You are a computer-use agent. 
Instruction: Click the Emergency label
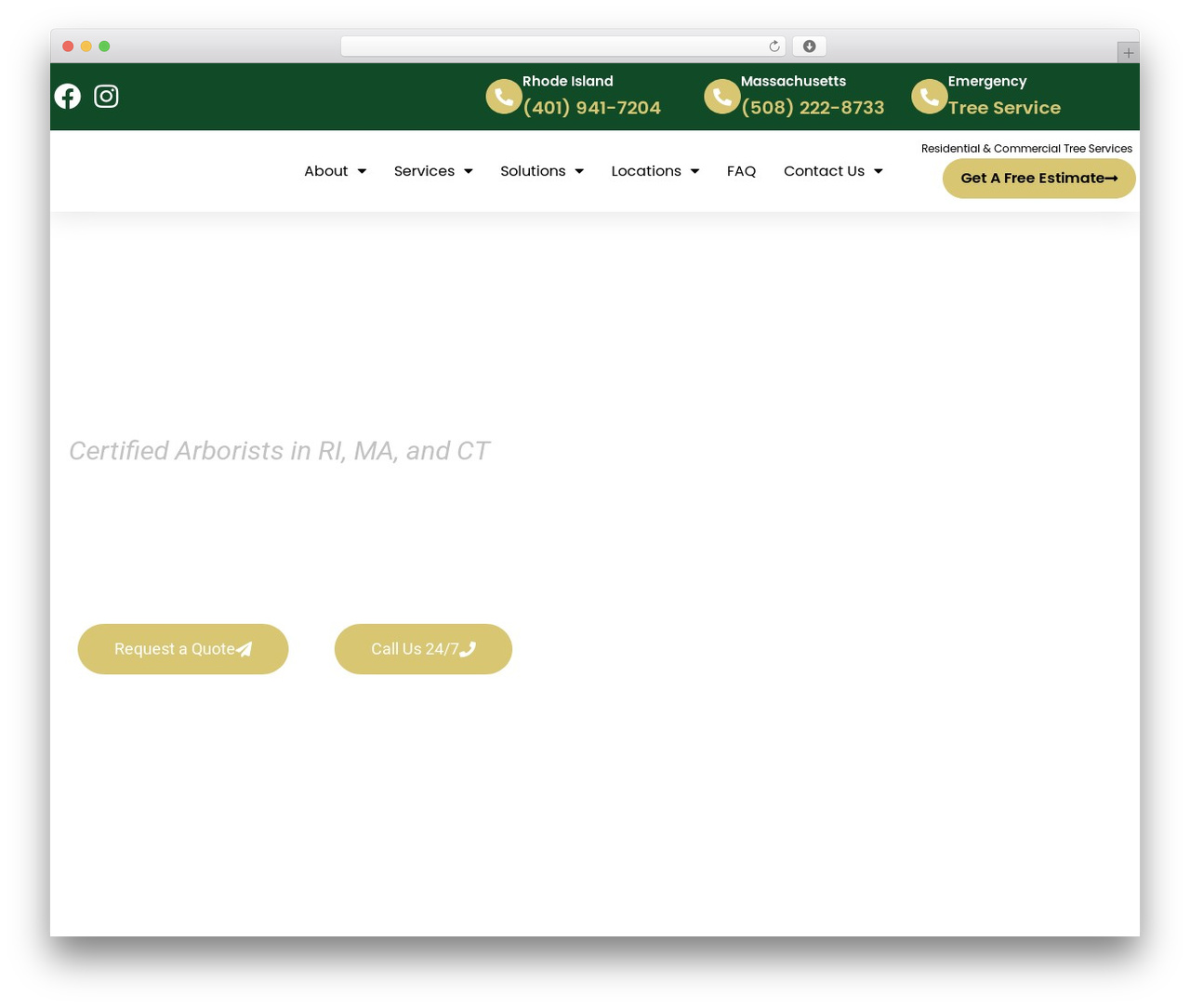click(987, 82)
